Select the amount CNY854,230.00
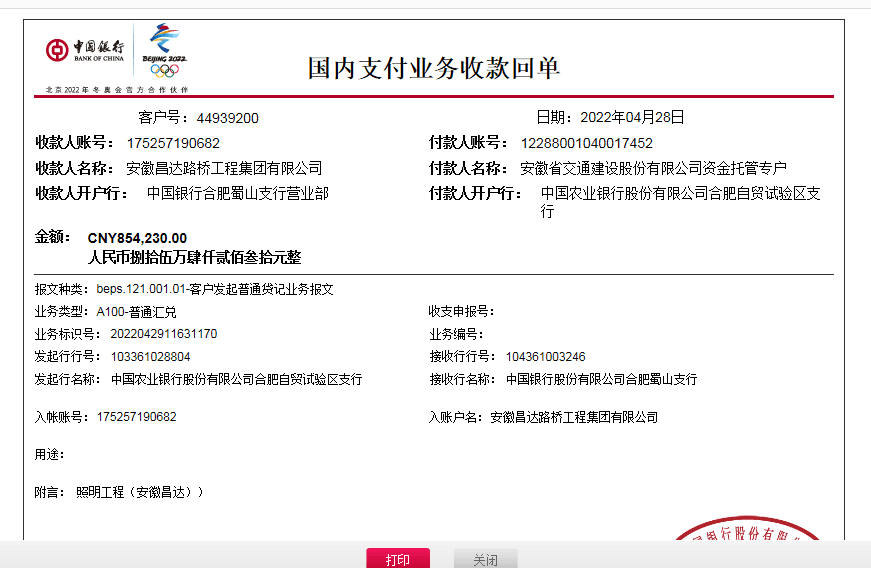871x568 pixels. (137, 238)
